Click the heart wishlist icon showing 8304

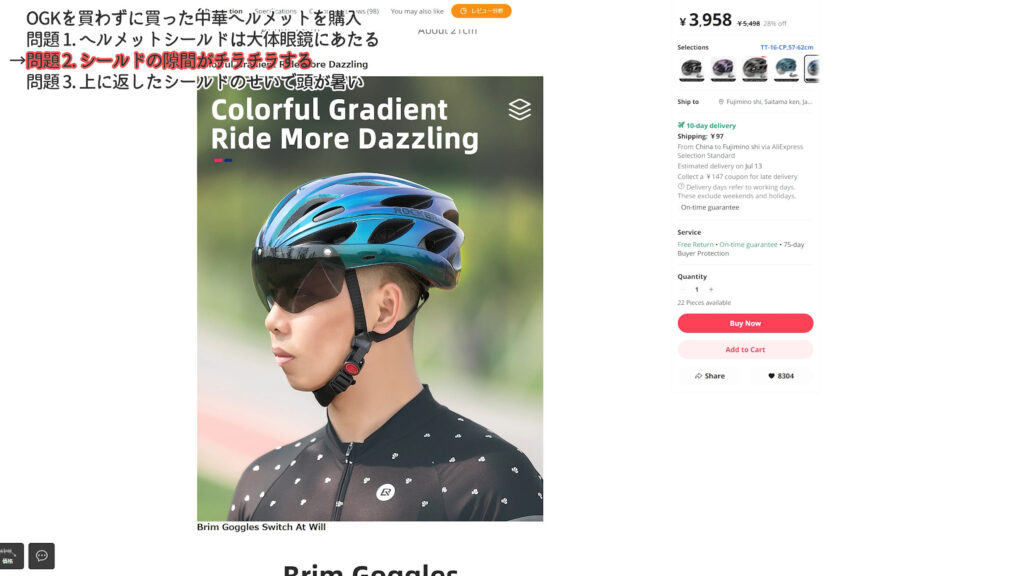(x=780, y=376)
